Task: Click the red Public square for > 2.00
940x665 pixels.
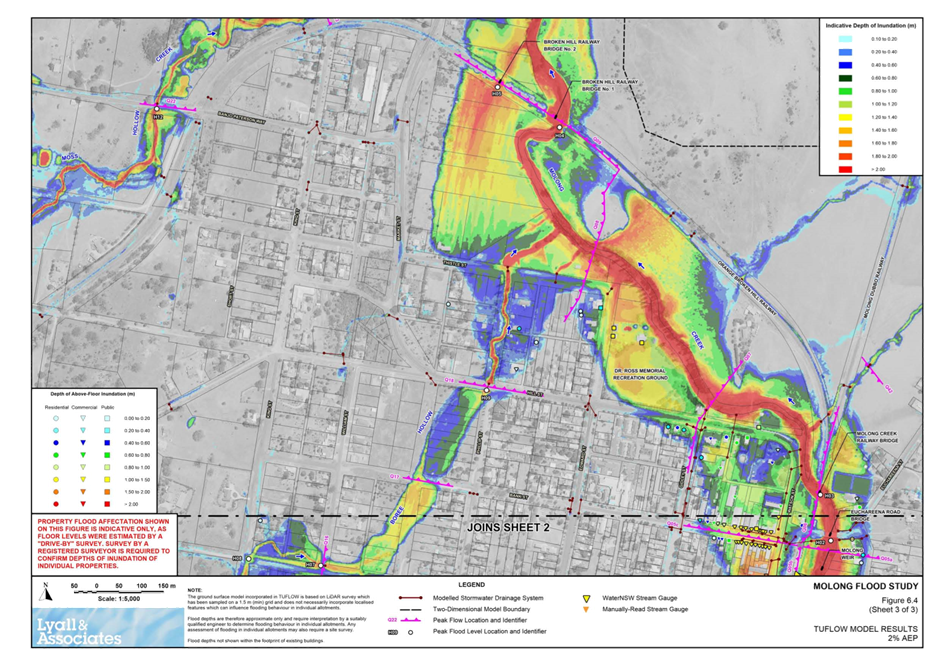Action: point(107,504)
